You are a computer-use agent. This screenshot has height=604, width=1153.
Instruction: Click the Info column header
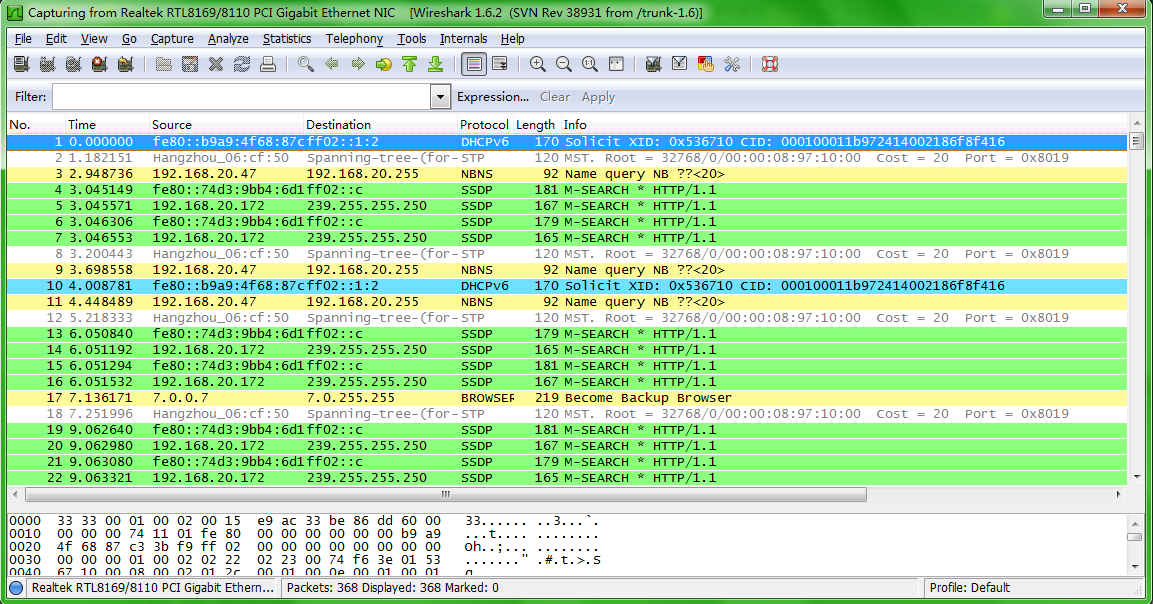(x=844, y=124)
